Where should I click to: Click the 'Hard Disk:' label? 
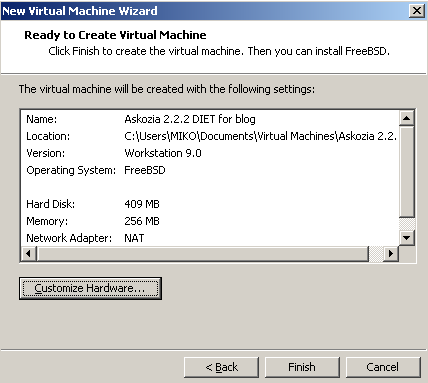(51, 204)
